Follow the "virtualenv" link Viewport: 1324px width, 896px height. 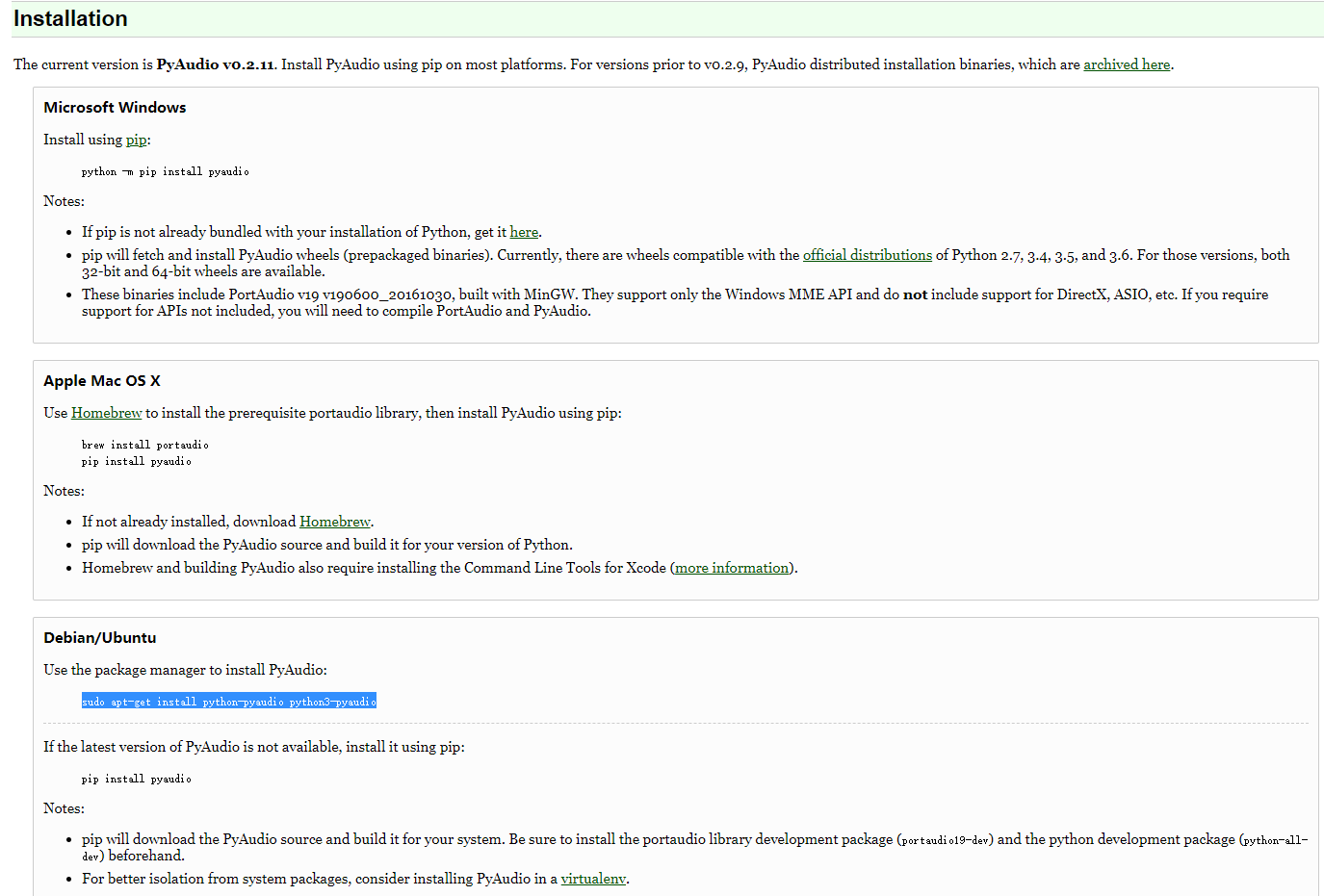pyautogui.click(x=593, y=879)
